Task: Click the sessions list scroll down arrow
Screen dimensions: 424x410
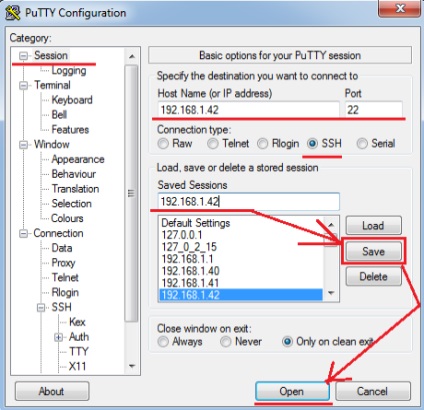Action: click(x=331, y=293)
